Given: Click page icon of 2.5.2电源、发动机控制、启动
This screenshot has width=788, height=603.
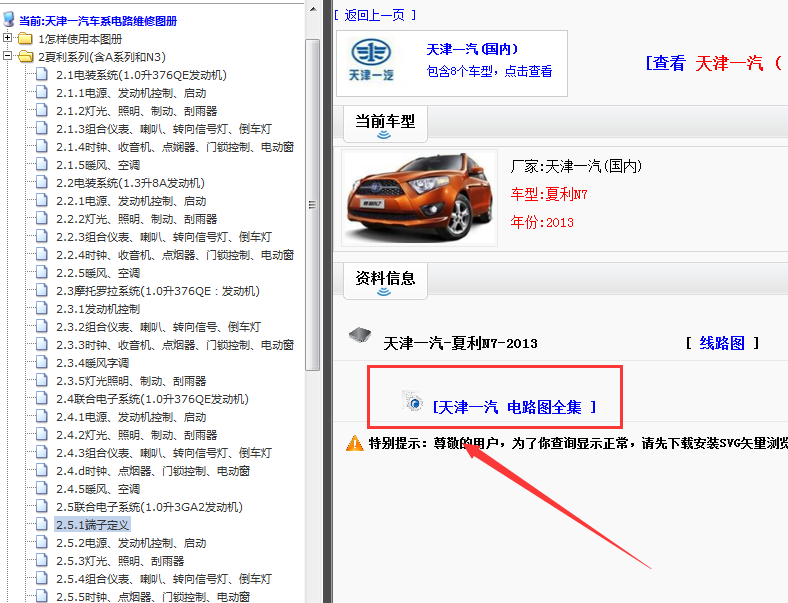Looking at the screenshot, I should [42, 543].
